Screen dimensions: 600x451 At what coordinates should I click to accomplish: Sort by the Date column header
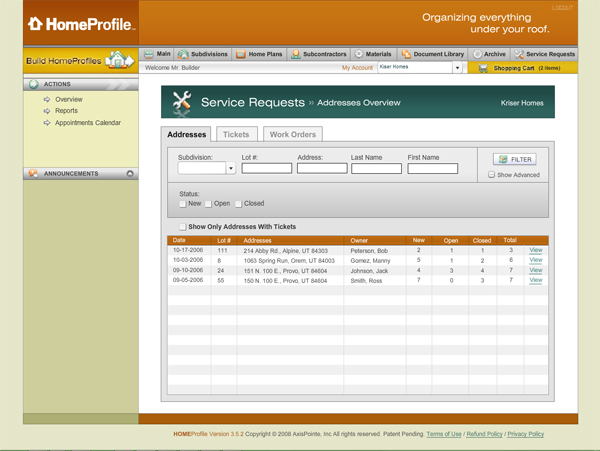tap(179, 240)
